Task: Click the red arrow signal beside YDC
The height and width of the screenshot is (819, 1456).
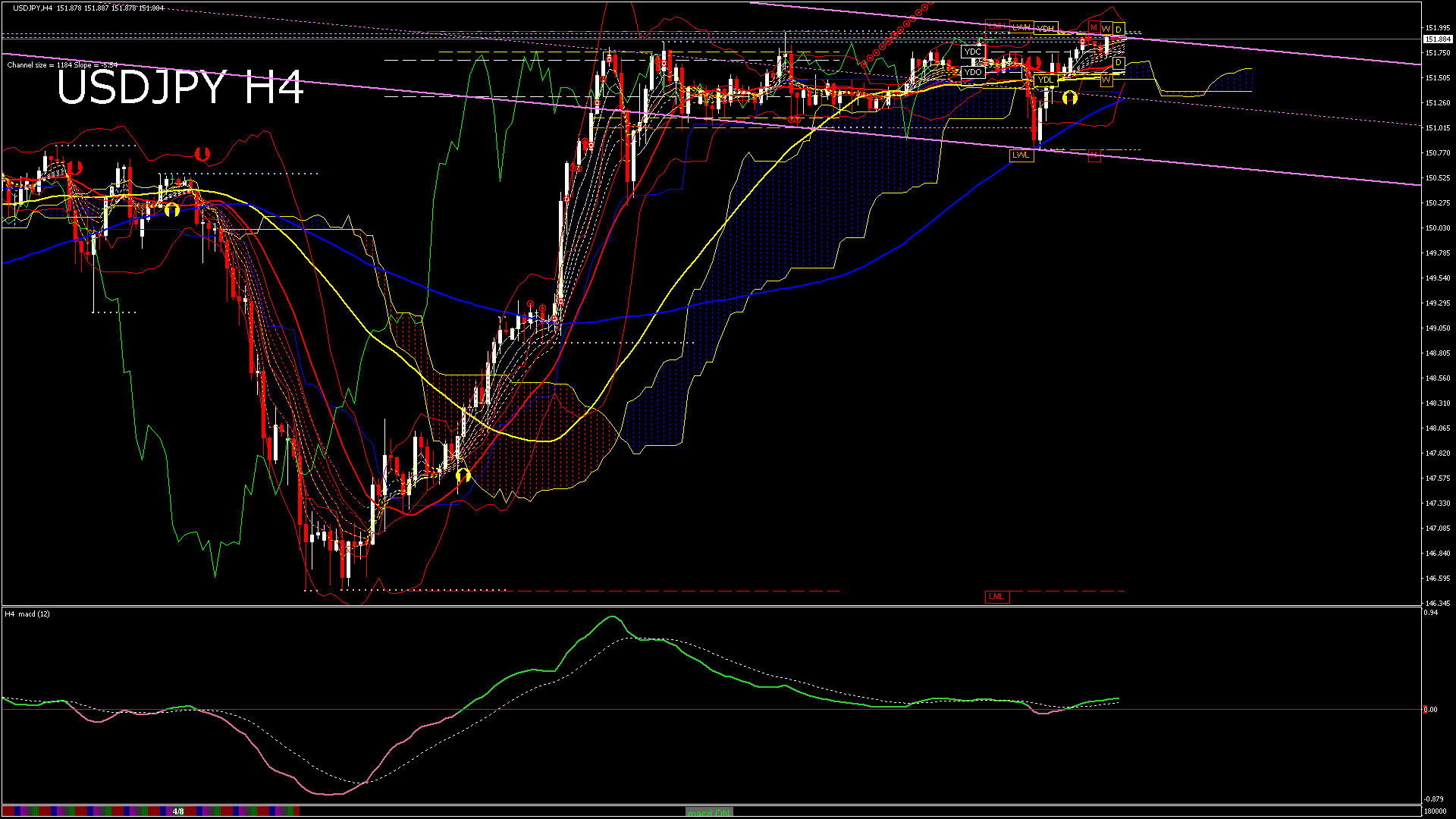Action: (x=1034, y=63)
